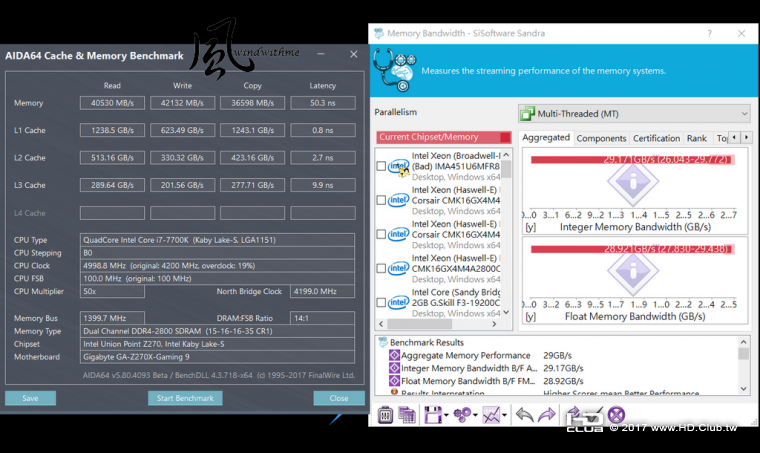The width and height of the screenshot is (760, 453).
Task: Check the second Haswell-E Corsair CMK16GX4M4 box
Action: [x=381, y=234]
